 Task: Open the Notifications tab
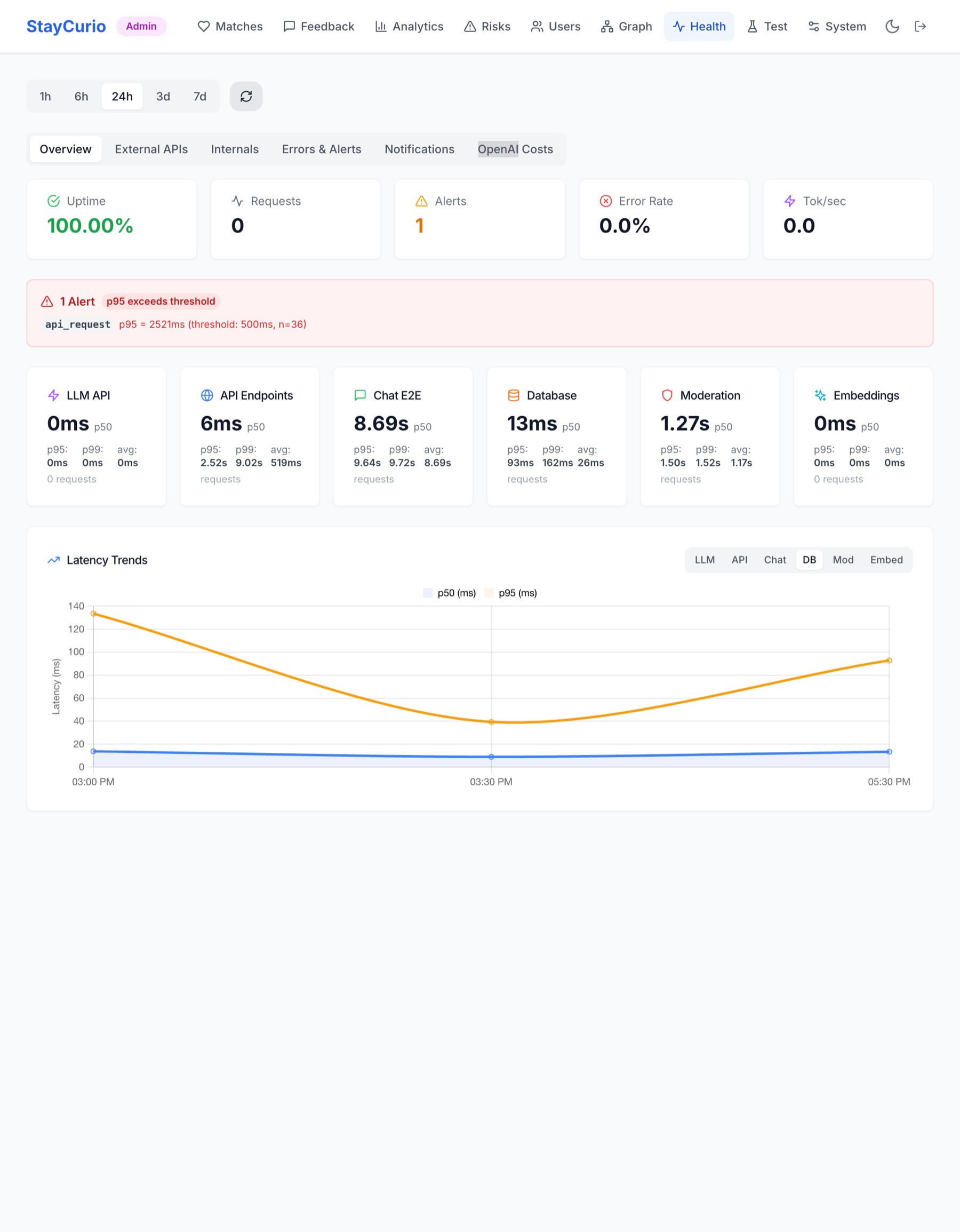click(419, 149)
